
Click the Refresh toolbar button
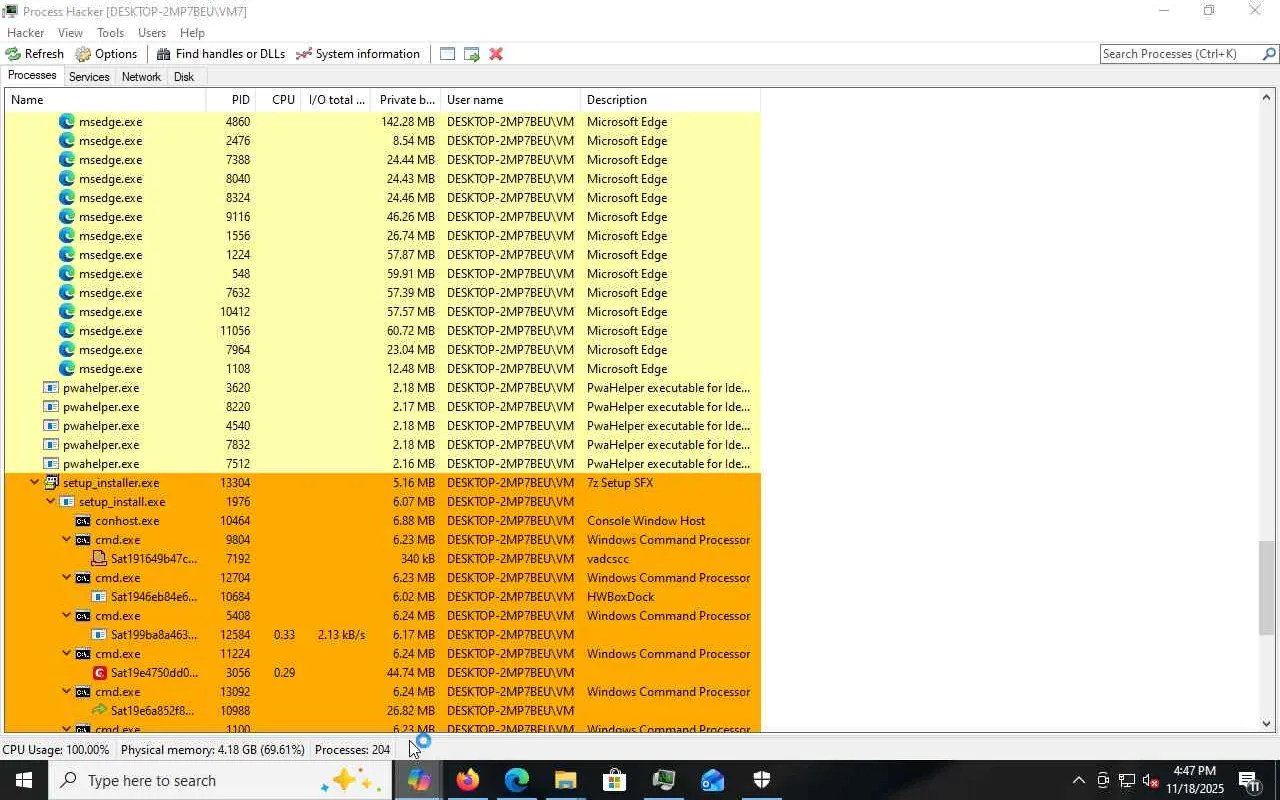tap(35, 54)
